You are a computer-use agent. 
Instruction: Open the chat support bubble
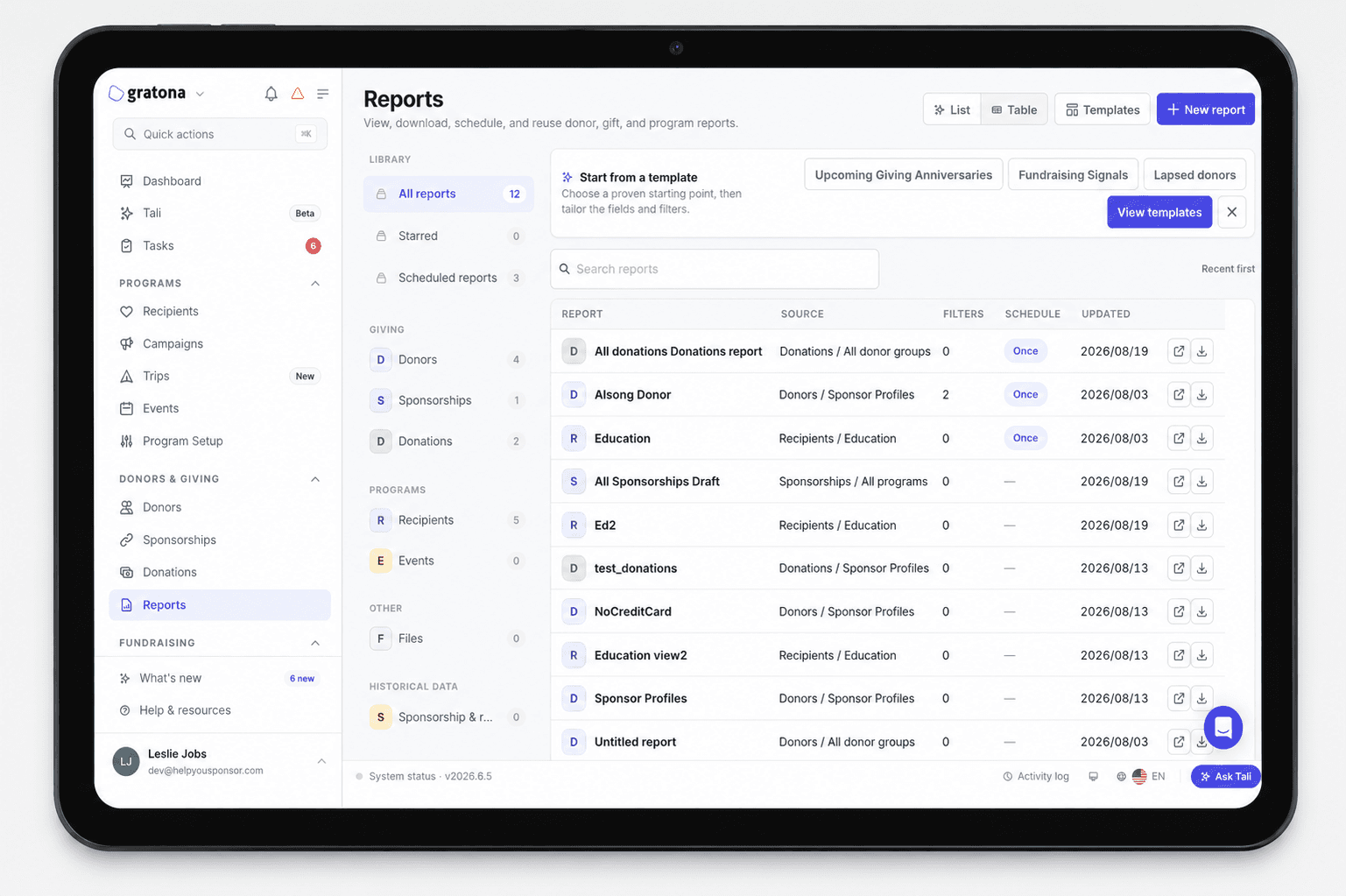click(x=1223, y=728)
